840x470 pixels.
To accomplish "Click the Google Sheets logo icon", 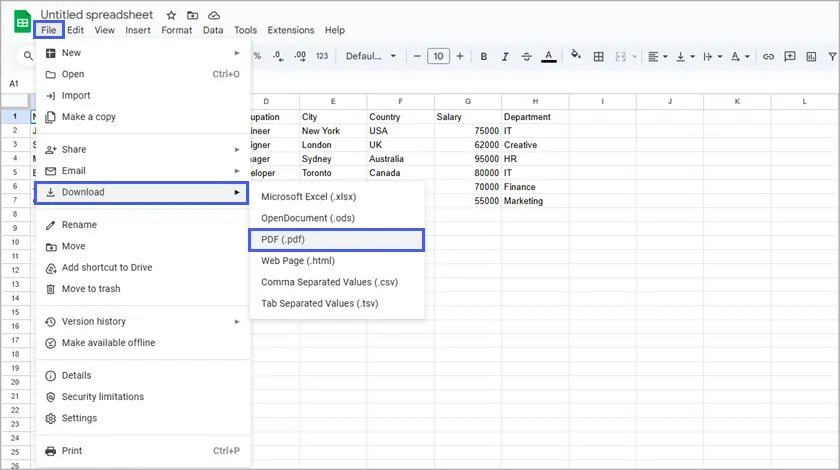I will point(22,22).
